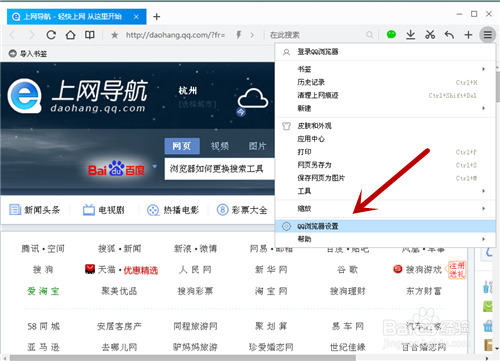This screenshot has width=500, height=361.
Task: Click the address bar URL field
Action: click(175, 35)
